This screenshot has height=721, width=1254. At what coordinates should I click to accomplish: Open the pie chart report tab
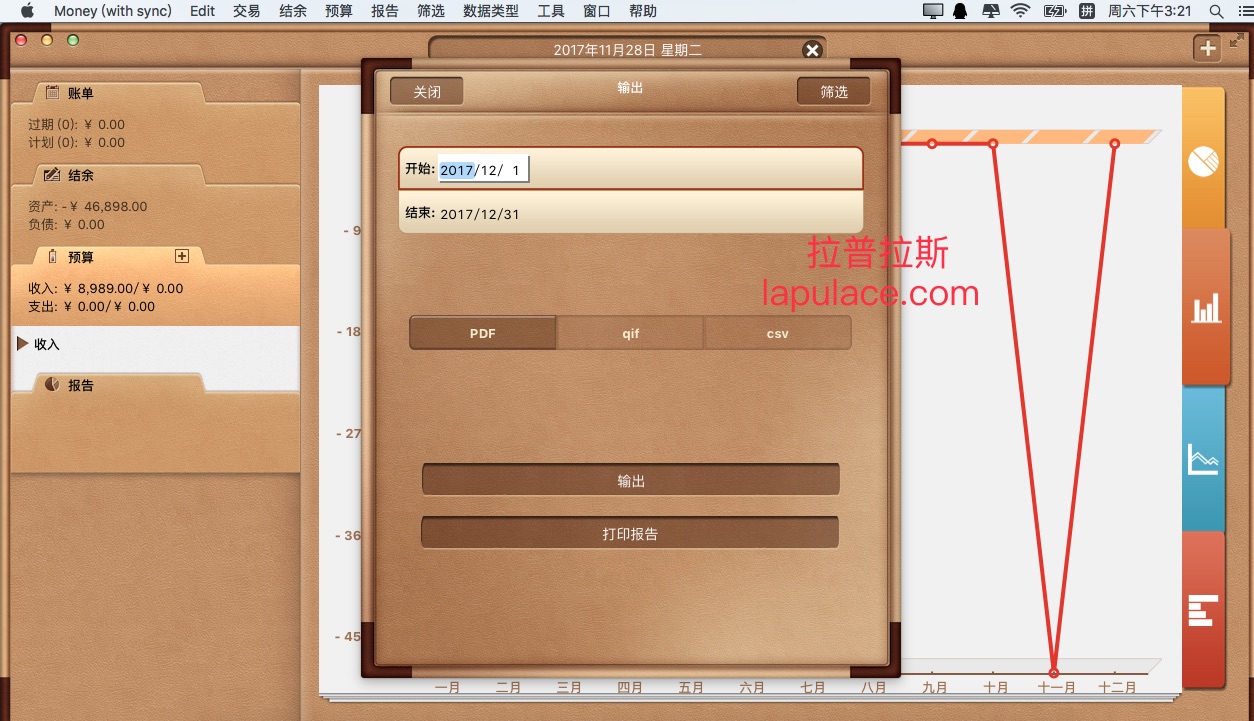[x=1203, y=160]
